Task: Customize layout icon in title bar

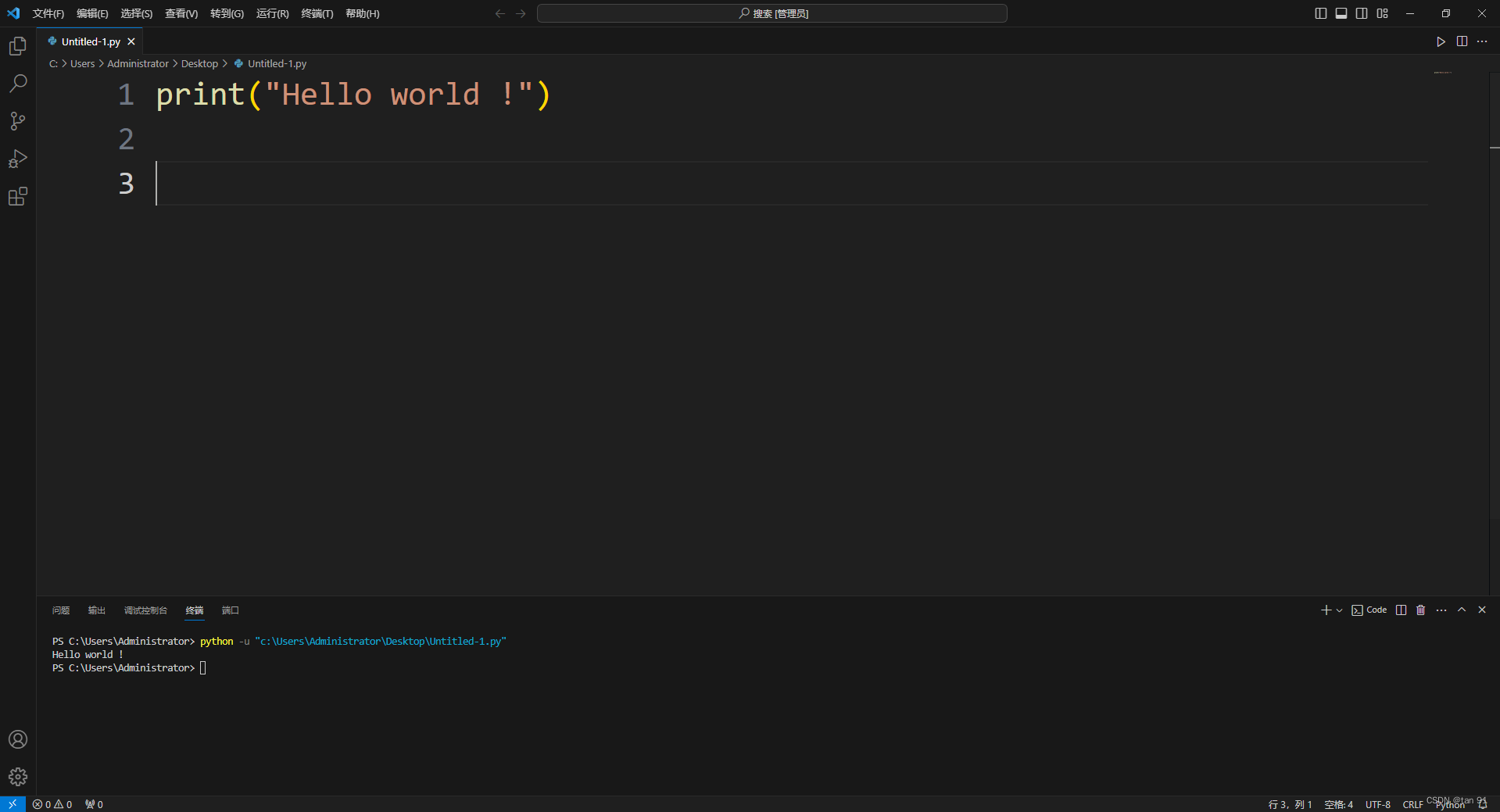Action: [1382, 13]
